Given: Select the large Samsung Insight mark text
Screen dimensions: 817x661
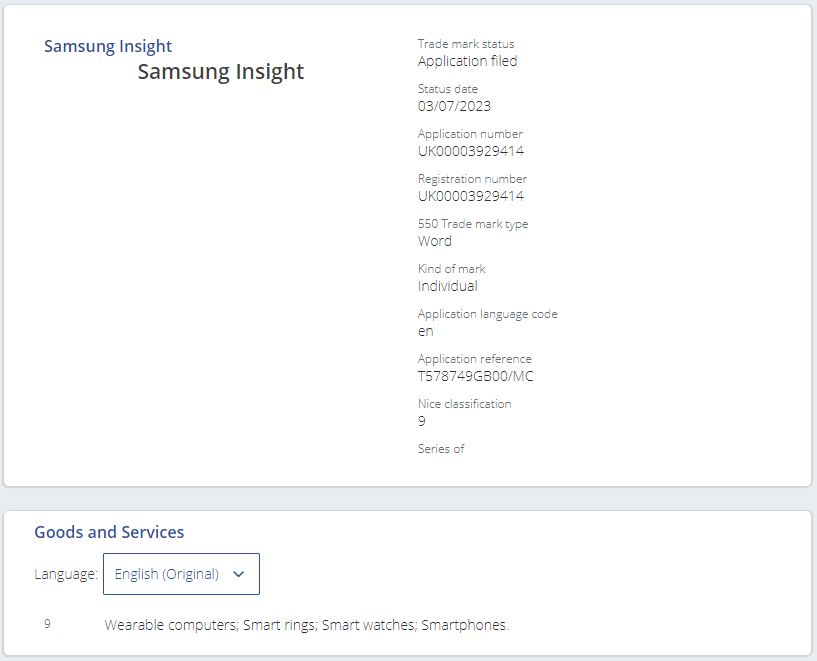Looking at the screenshot, I should [221, 72].
